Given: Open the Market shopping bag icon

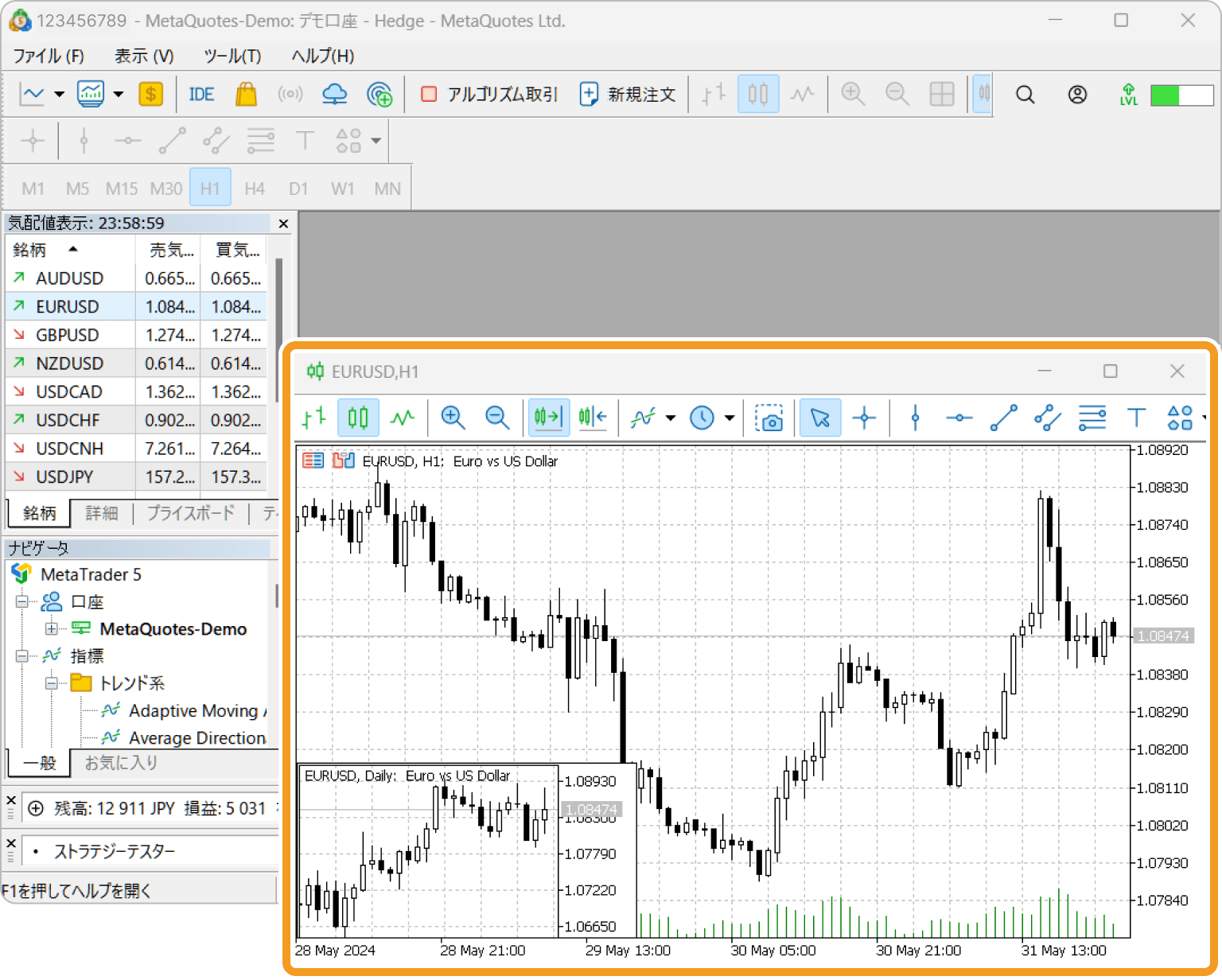Looking at the screenshot, I should tap(246, 95).
